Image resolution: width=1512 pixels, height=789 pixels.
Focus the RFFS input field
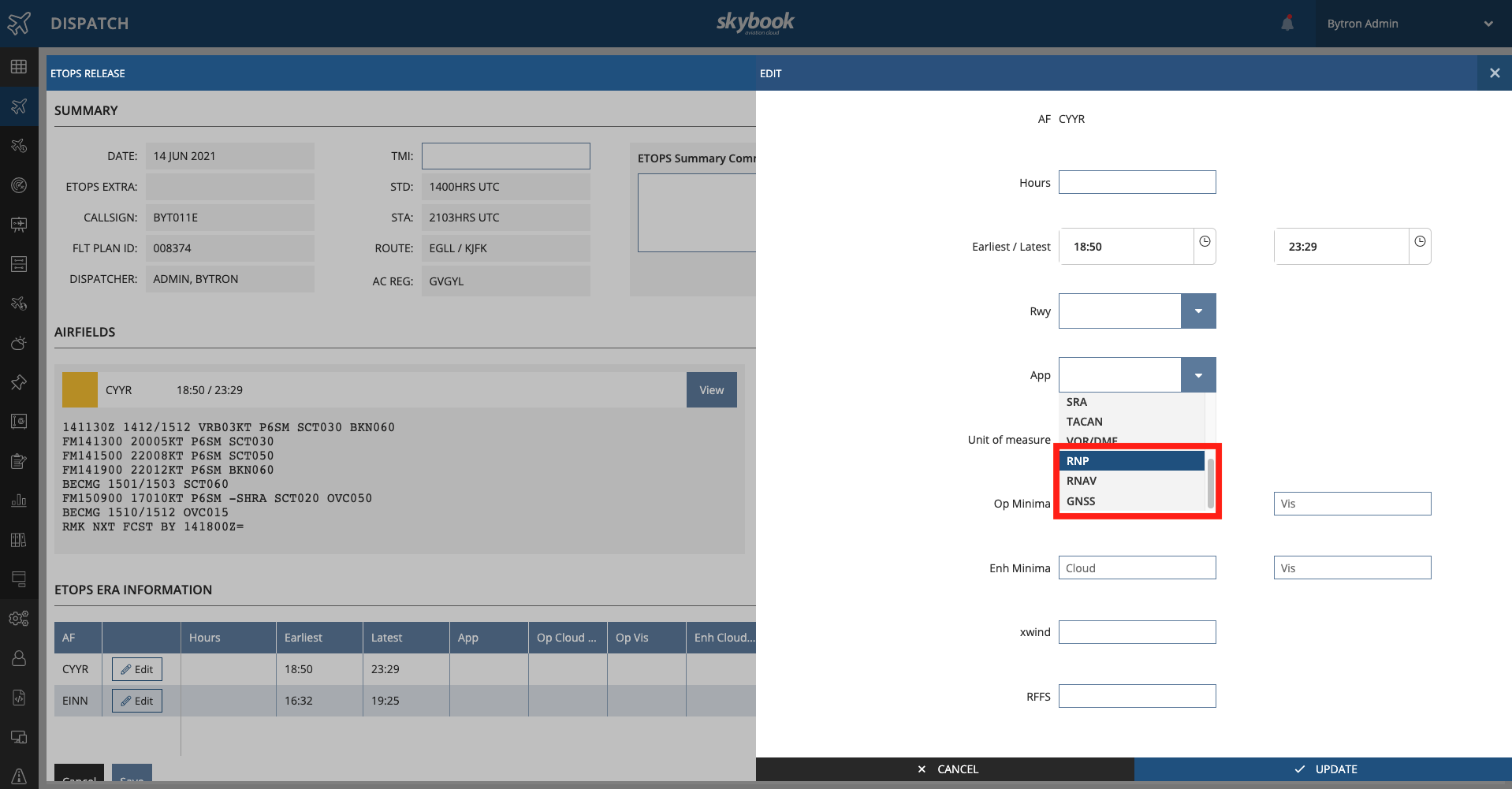point(1137,696)
